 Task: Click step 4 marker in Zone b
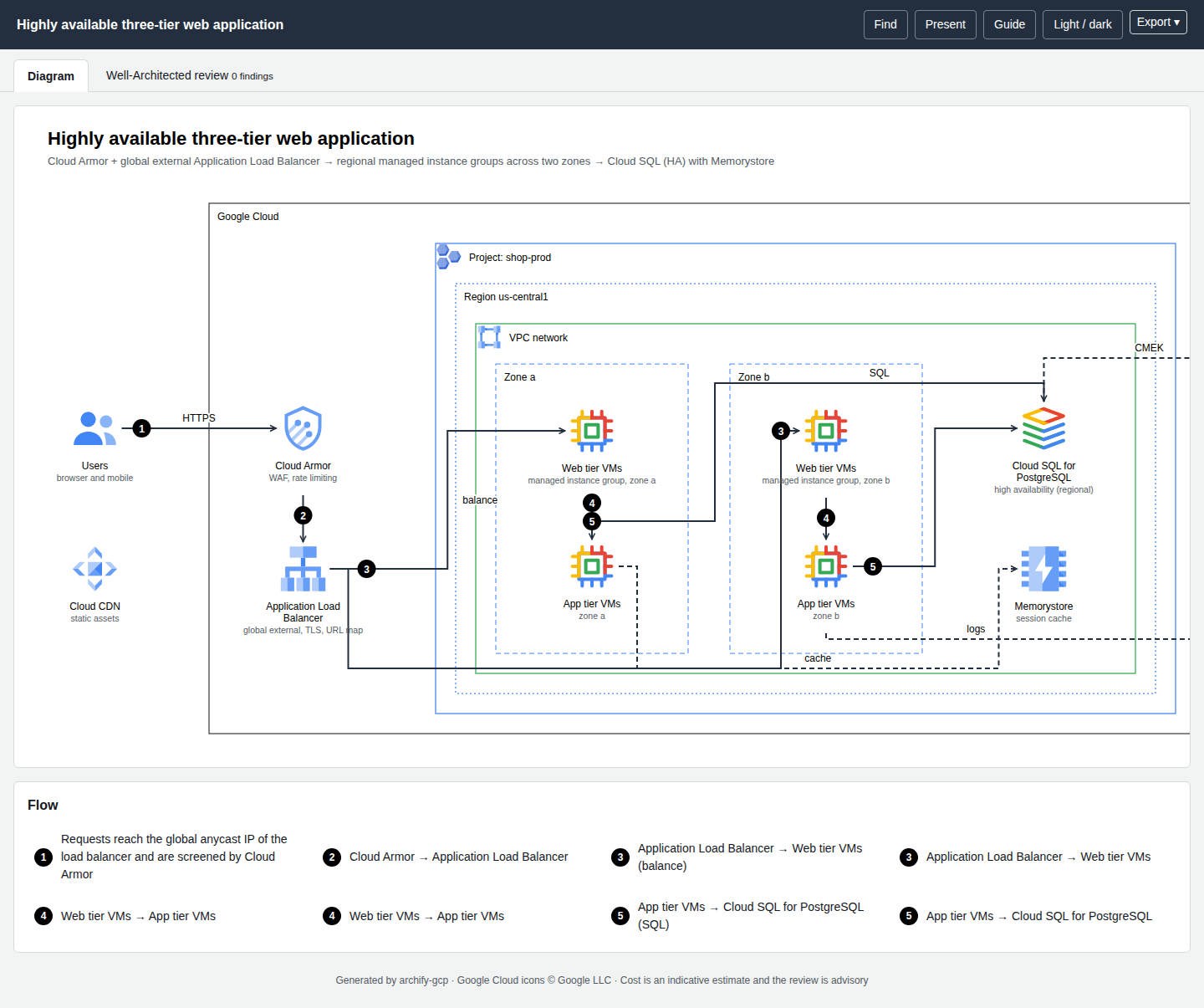point(826,518)
